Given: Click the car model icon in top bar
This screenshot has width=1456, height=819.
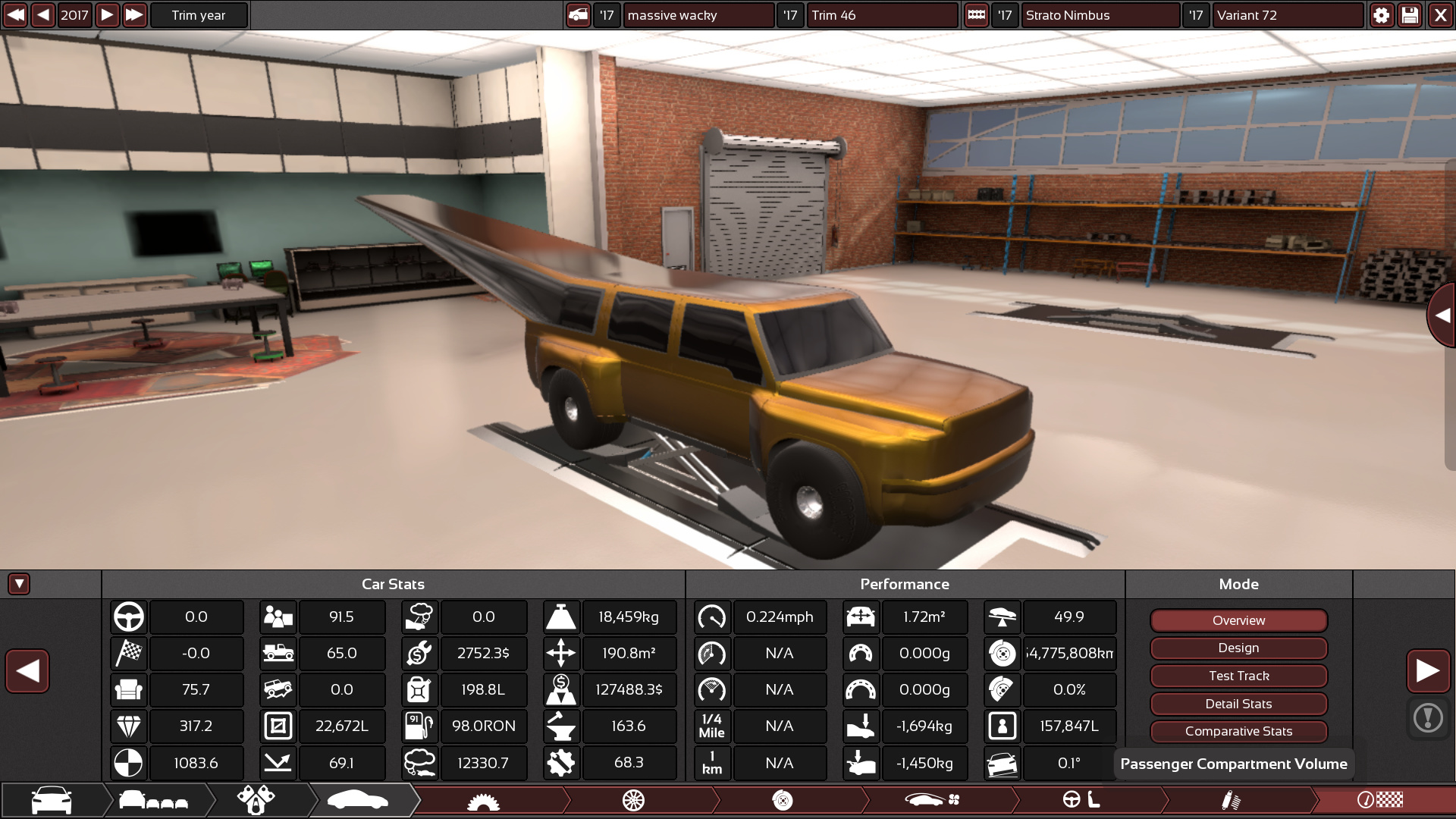Looking at the screenshot, I should (x=578, y=15).
